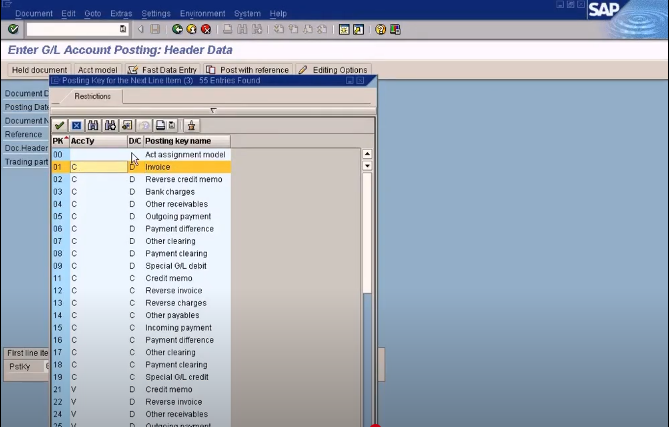Click the yellow Help question mark icon
Viewport: 669px width, 427px height.
[380, 29]
